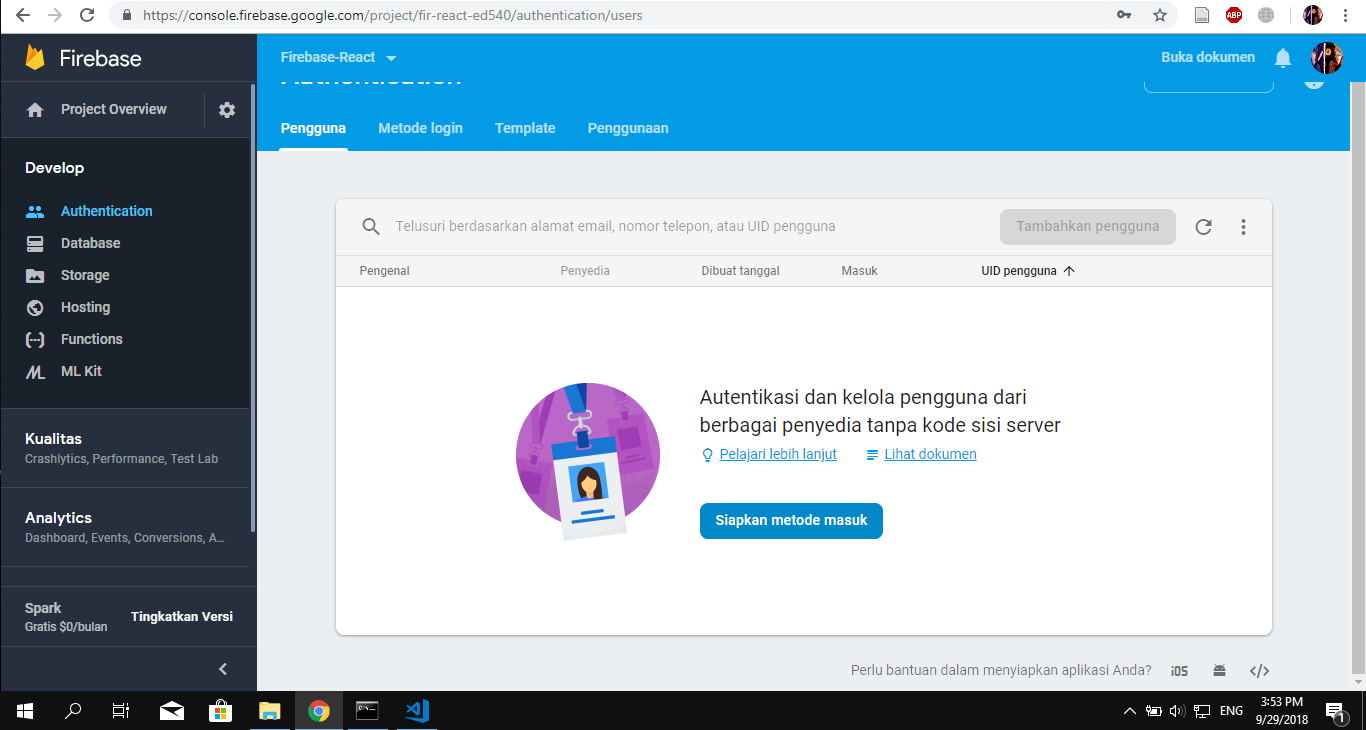
Task: Click the Database sidebar icon
Action: [x=35, y=243]
